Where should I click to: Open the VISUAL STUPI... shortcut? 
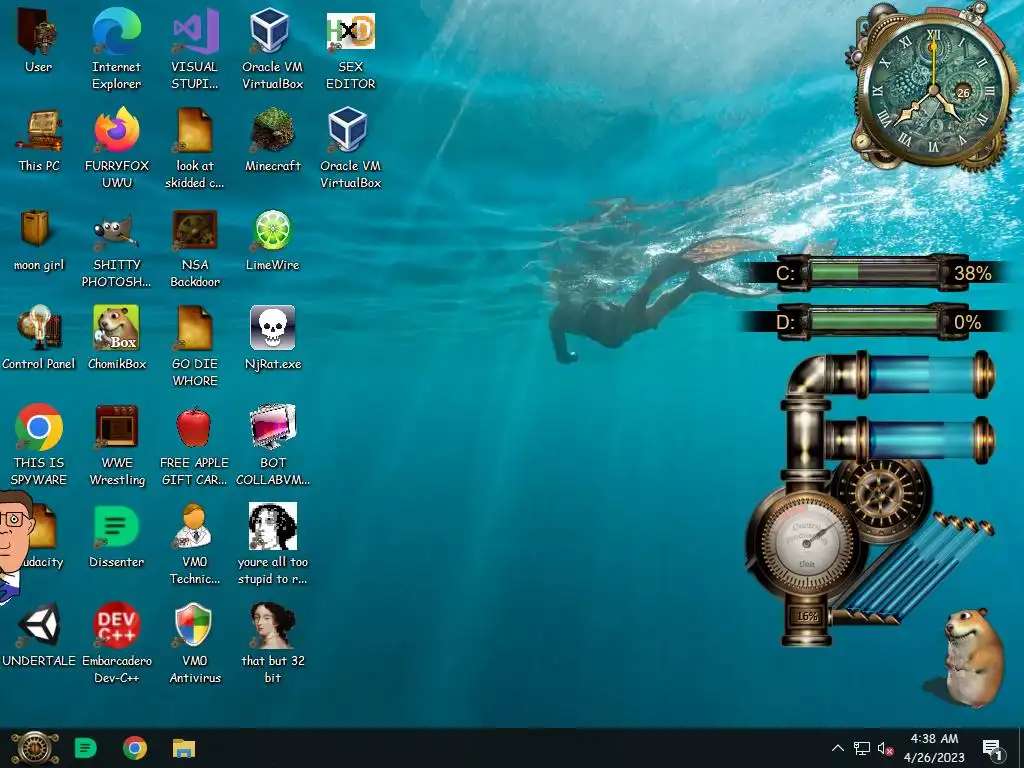pyautogui.click(x=195, y=49)
